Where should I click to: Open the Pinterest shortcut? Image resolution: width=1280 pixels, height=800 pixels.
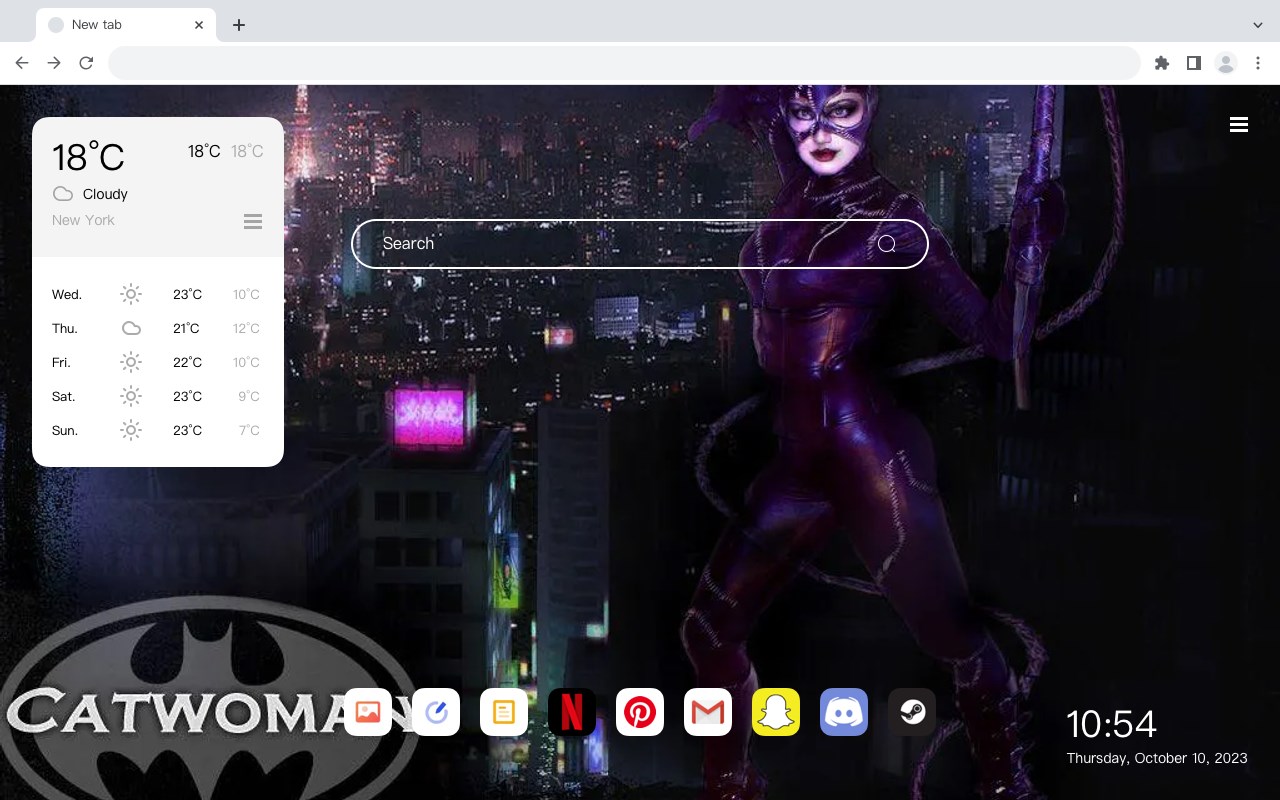[x=640, y=712]
